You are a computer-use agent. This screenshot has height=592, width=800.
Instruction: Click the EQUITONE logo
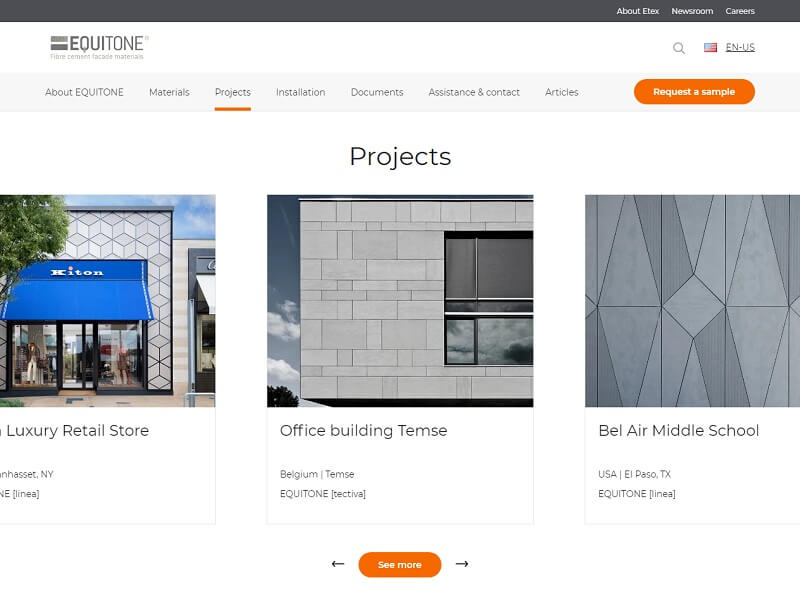99,47
